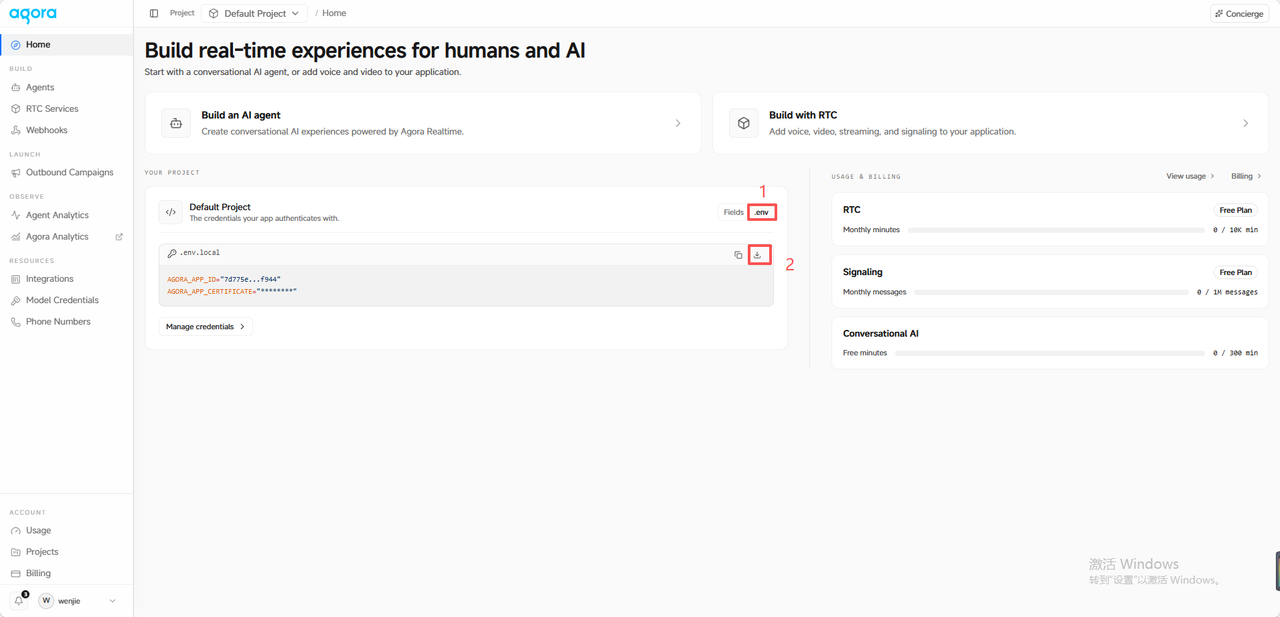Switch credentials view to Fields

[x=733, y=213]
